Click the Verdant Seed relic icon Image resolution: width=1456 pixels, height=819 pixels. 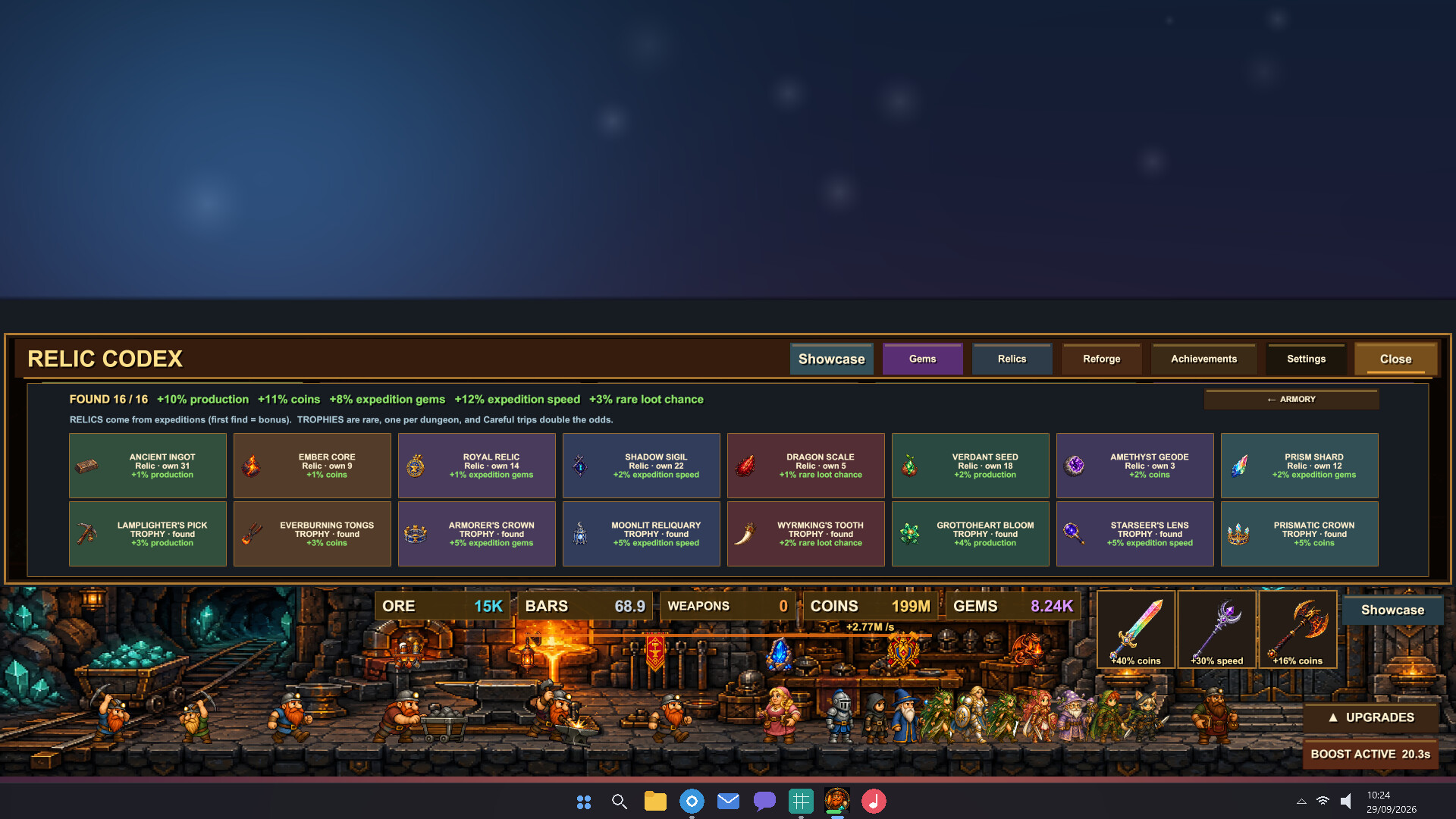pyautogui.click(x=909, y=466)
